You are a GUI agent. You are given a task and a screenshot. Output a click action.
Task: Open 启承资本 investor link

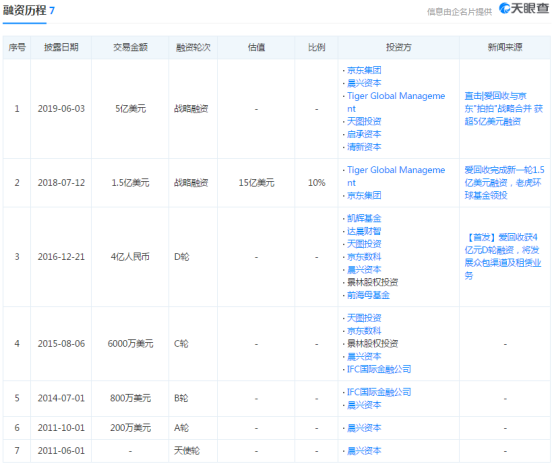tap(364, 134)
